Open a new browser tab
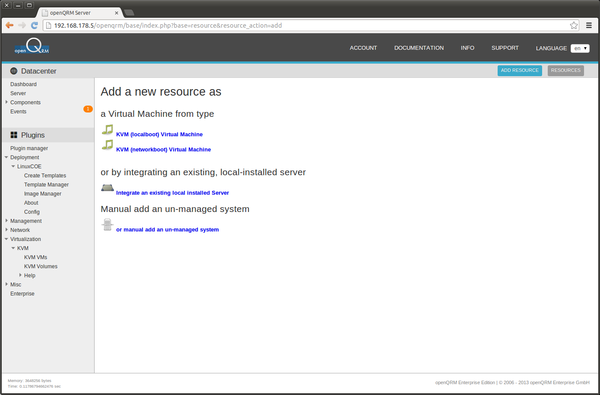 tap(129, 13)
